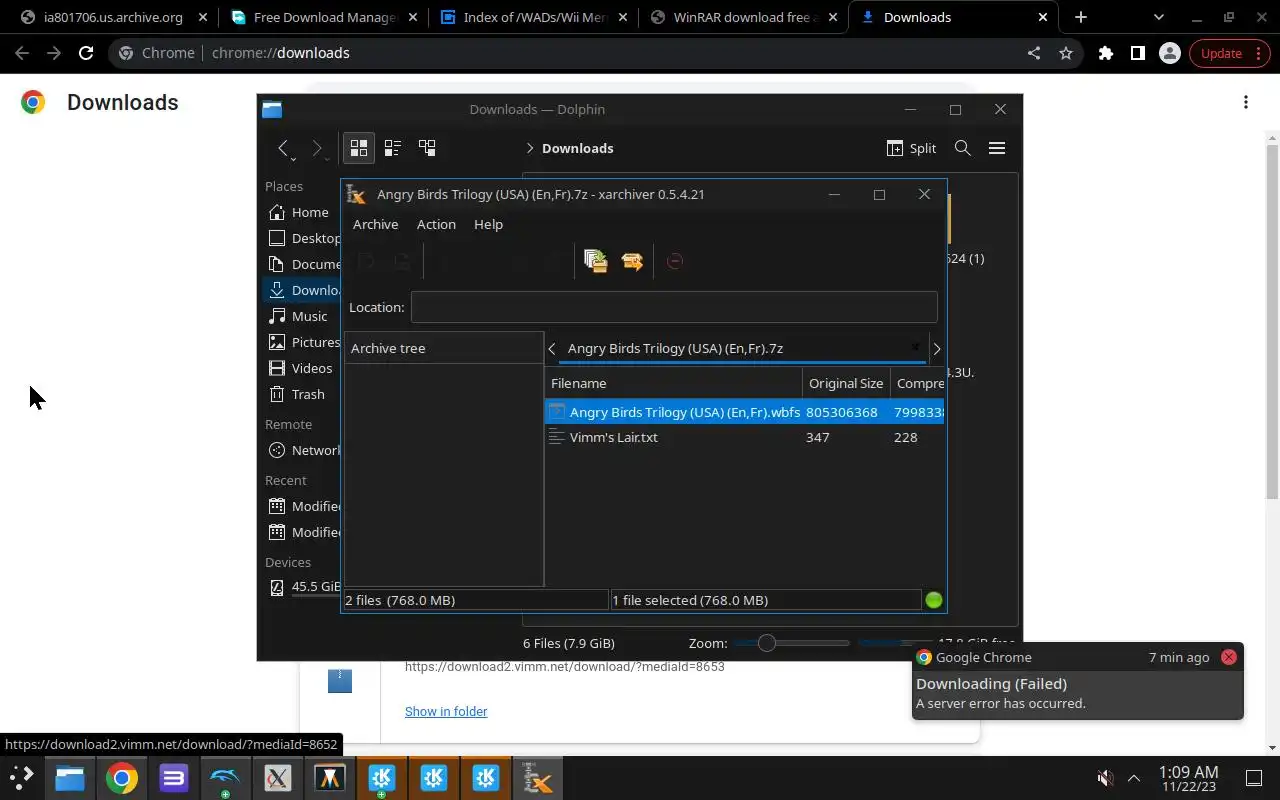The image size is (1280, 800).
Task: Switch Dolphin to Details view mode
Action: coord(427,148)
